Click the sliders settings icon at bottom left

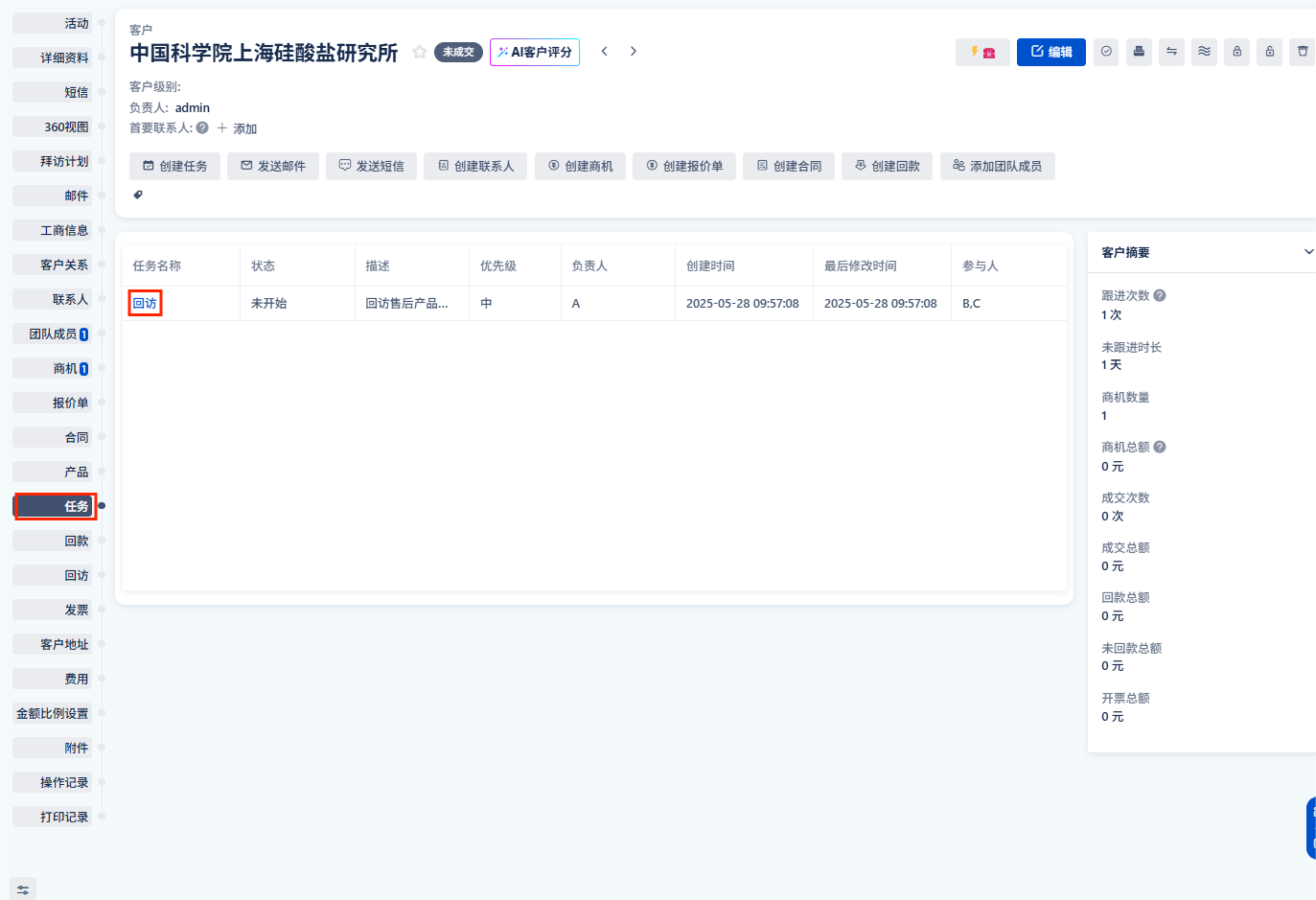pos(23,889)
